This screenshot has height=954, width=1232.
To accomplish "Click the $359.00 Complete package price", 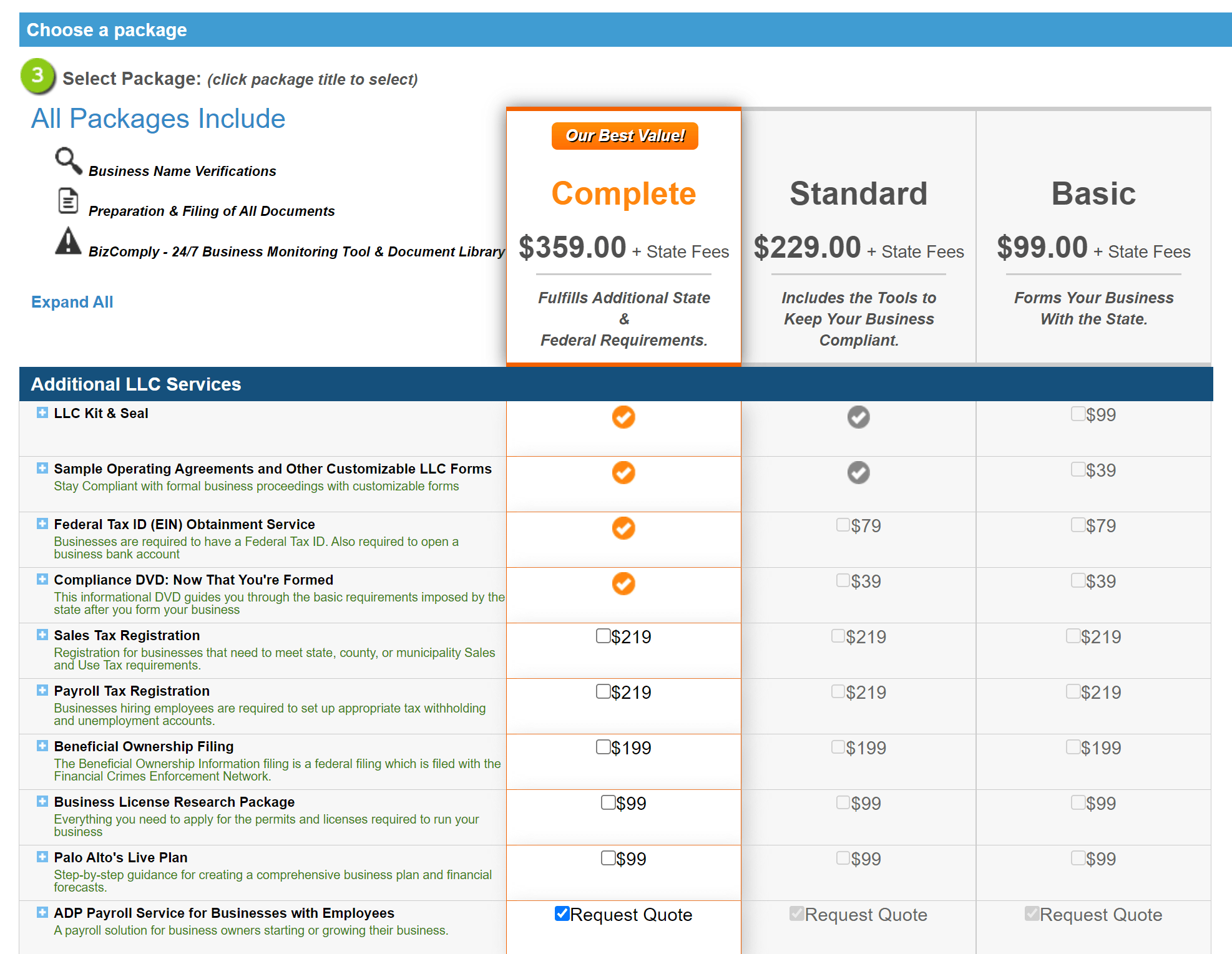I will (572, 247).
